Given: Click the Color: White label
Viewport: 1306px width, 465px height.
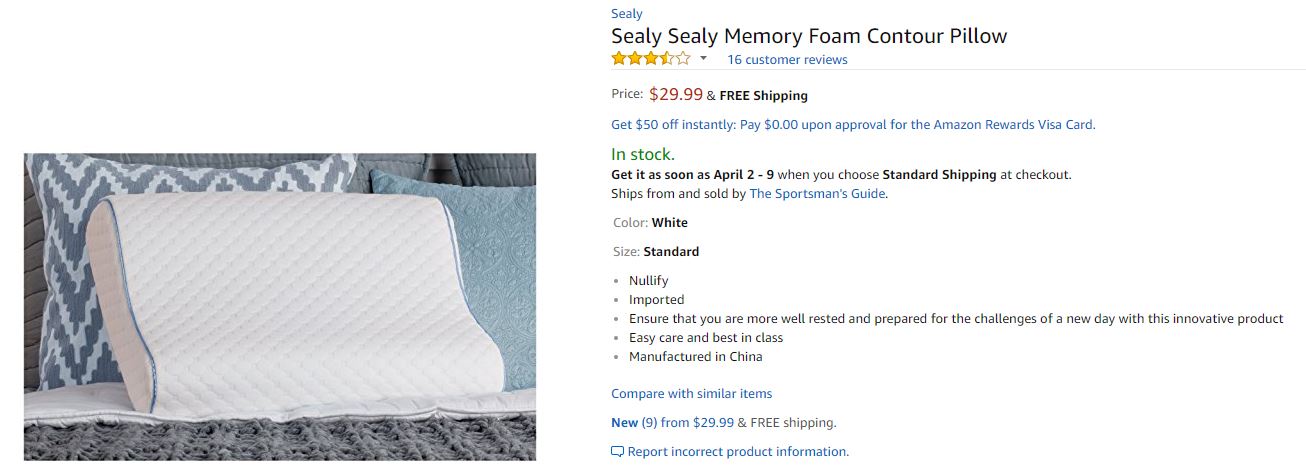Looking at the screenshot, I should pyautogui.click(x=650, y=223).
